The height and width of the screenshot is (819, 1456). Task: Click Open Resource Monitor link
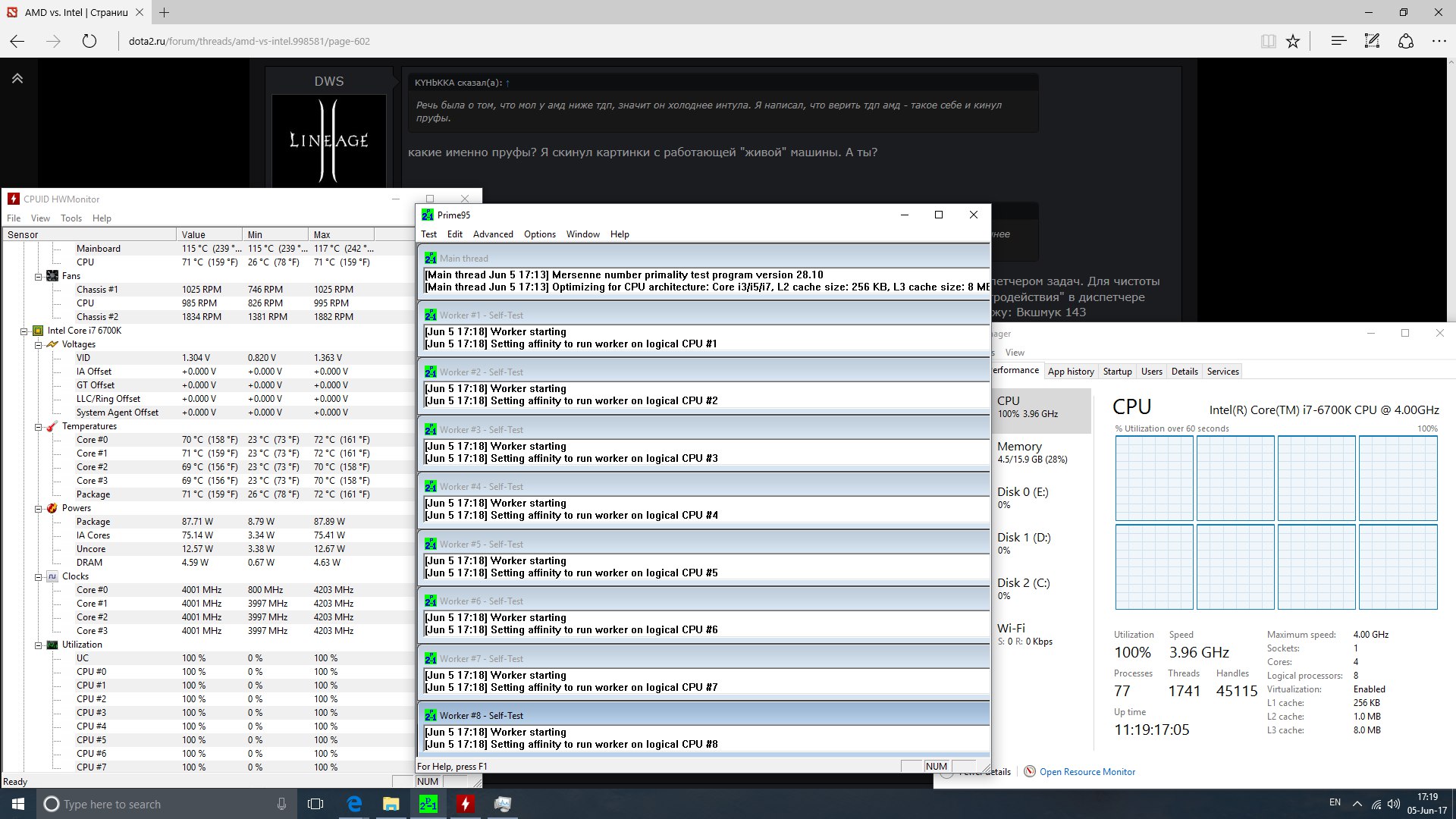pos(1087,772)
